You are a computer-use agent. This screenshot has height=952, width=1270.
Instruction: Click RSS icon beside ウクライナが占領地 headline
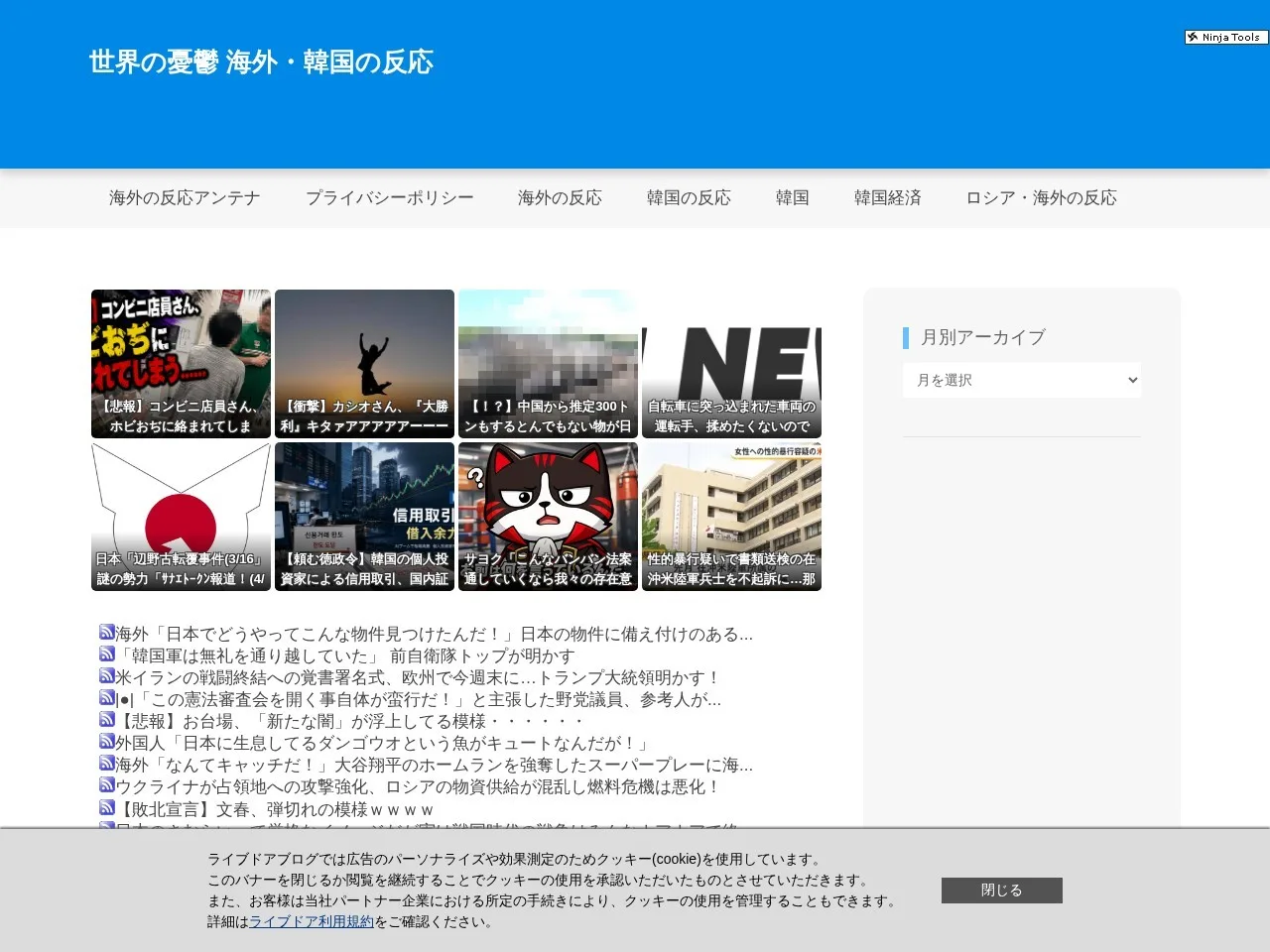[x=107, y=784]
